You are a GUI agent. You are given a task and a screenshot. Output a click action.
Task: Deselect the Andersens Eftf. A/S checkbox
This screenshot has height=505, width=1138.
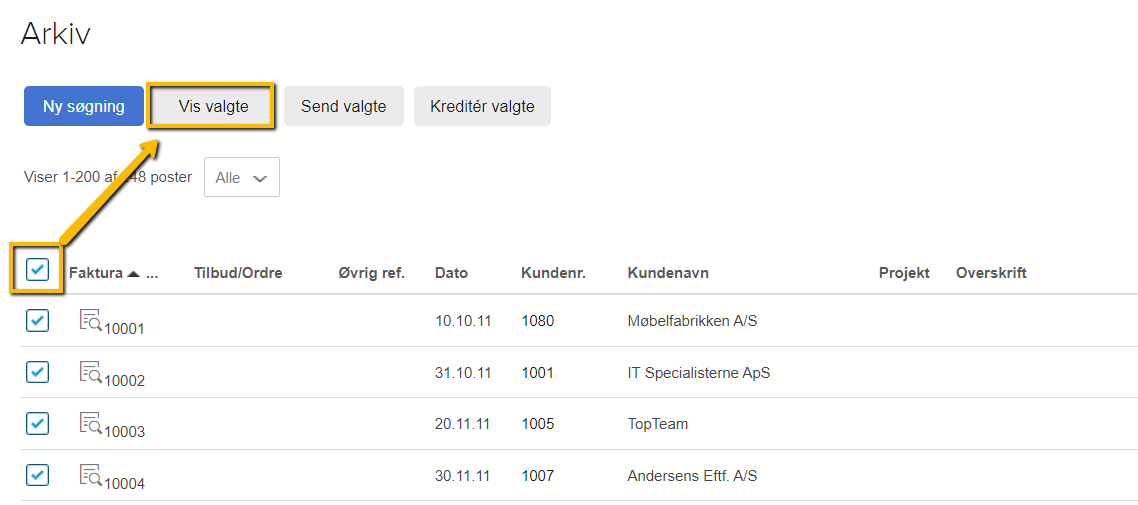click(37, 475)
